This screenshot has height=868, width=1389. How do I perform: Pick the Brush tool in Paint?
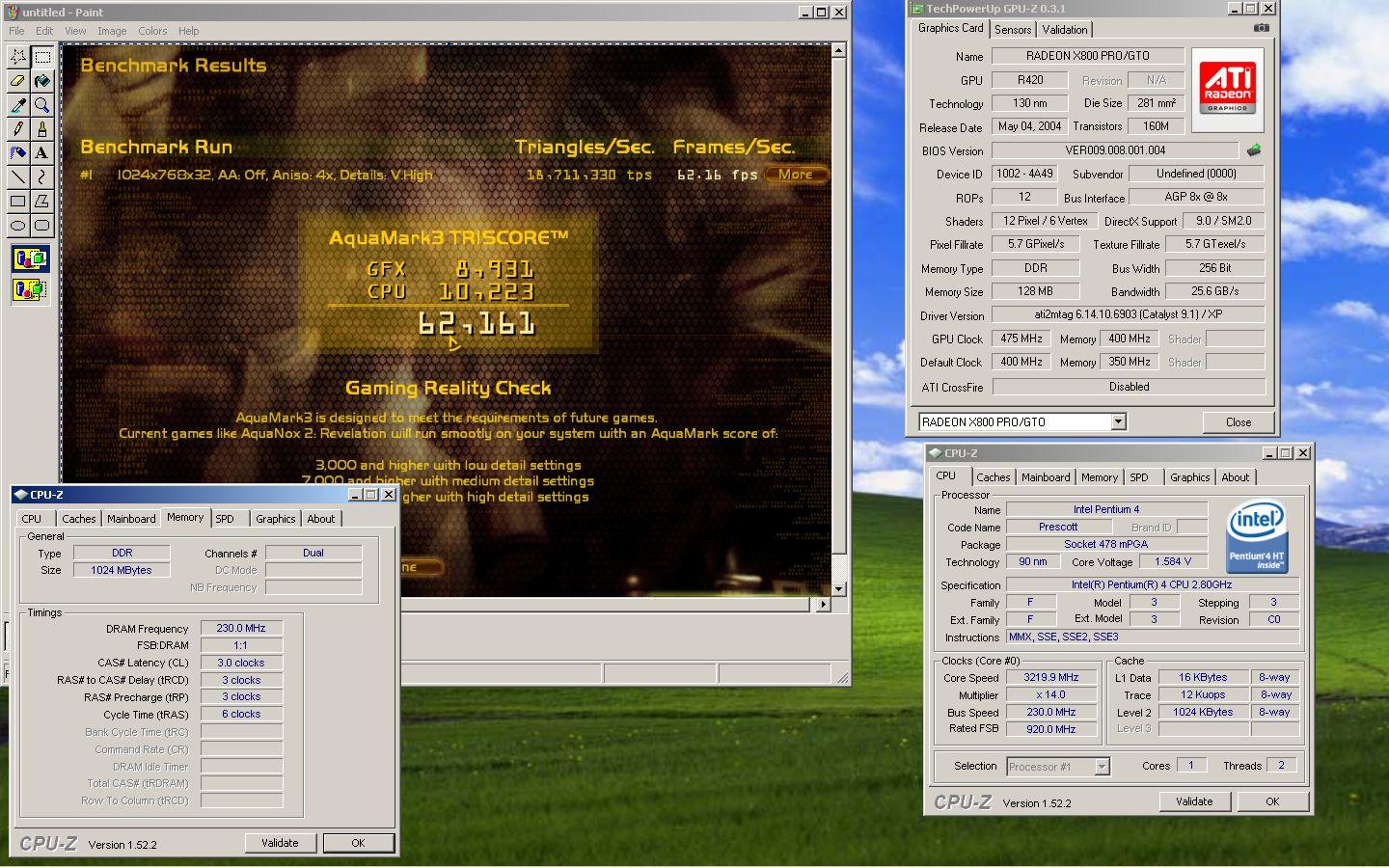pyautogui.click(x=41, y=129)
